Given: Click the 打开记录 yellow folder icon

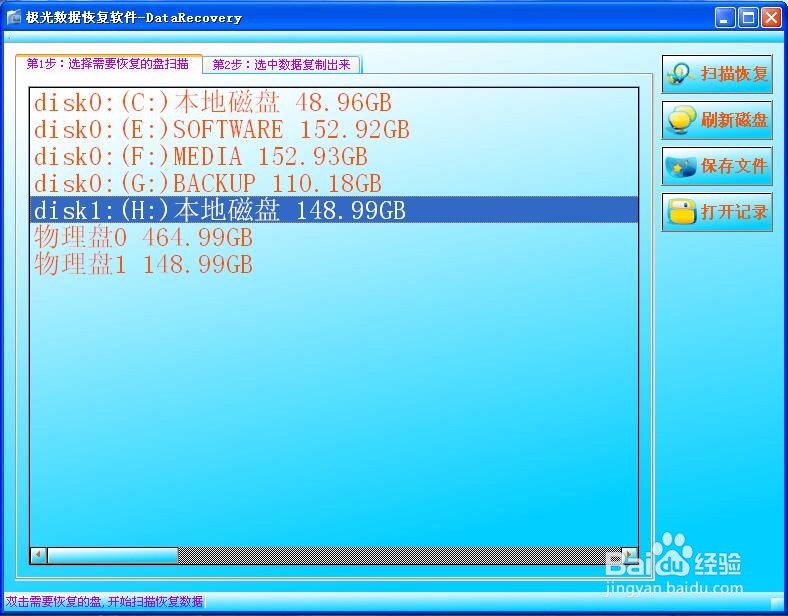Looking at the screenshot, I should pyautogui.click(x=681, y=212).
